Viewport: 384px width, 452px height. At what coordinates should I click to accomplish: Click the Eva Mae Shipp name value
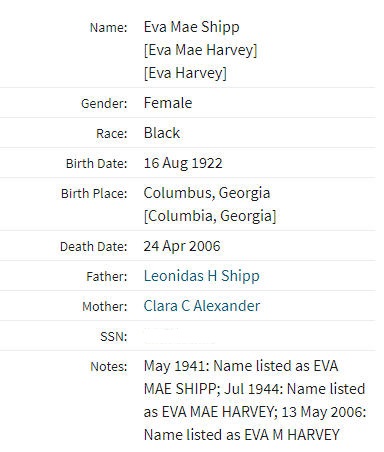[x=191, y=27]
